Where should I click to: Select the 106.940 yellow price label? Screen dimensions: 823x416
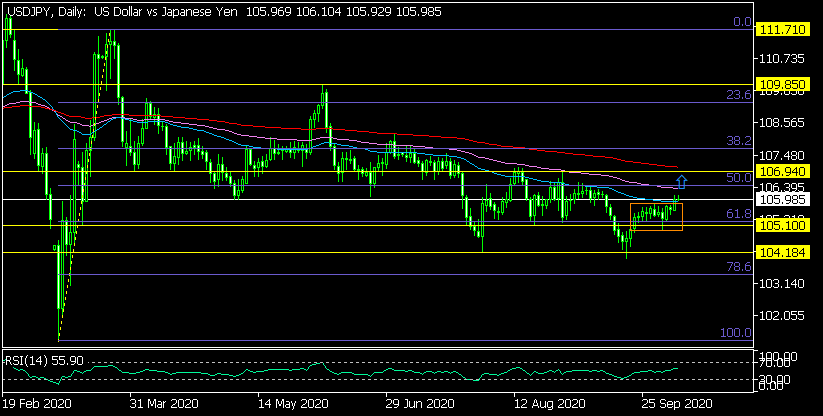tap(783, 171)
